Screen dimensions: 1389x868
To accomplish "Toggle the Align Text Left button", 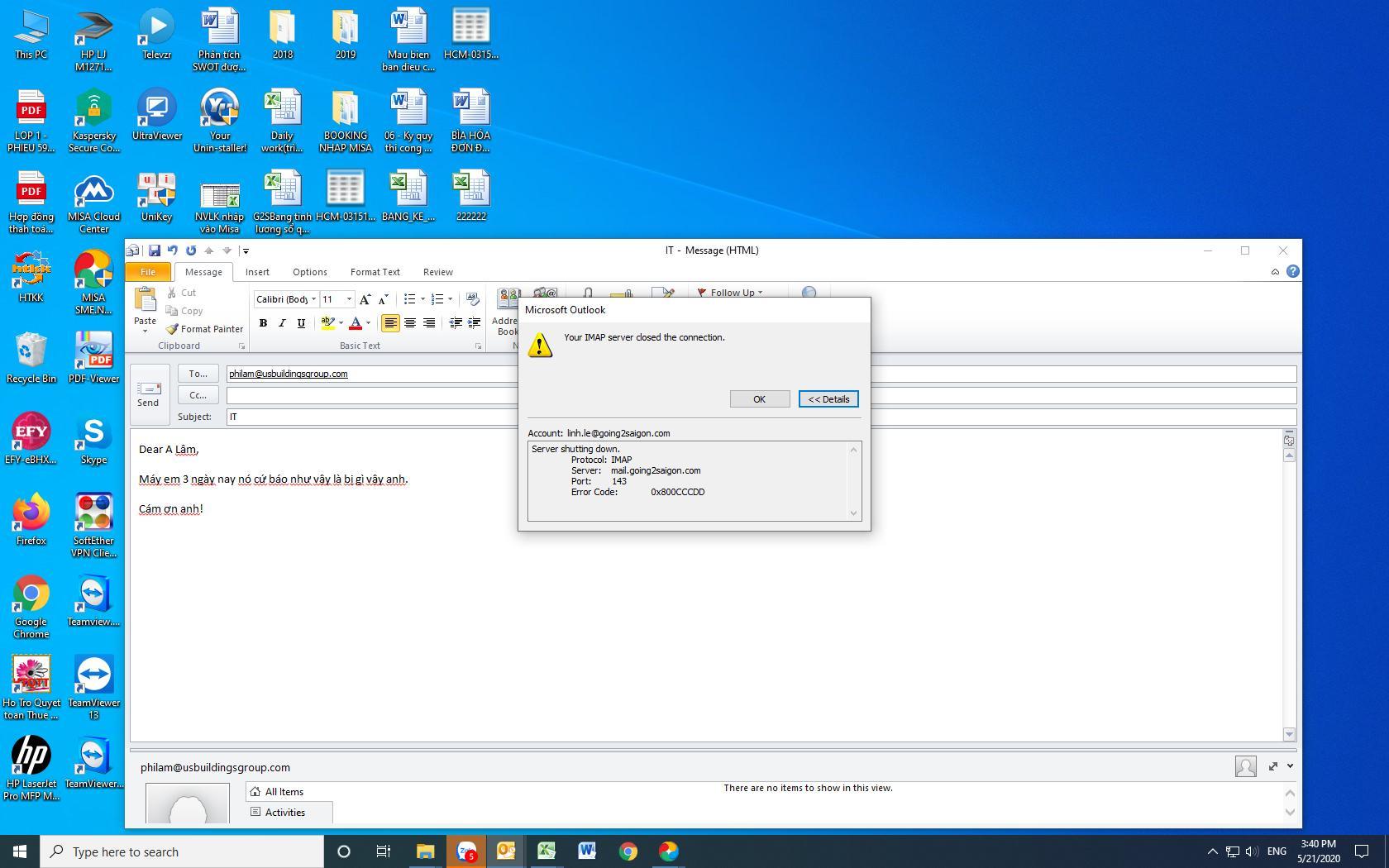I will click(390, 323).
